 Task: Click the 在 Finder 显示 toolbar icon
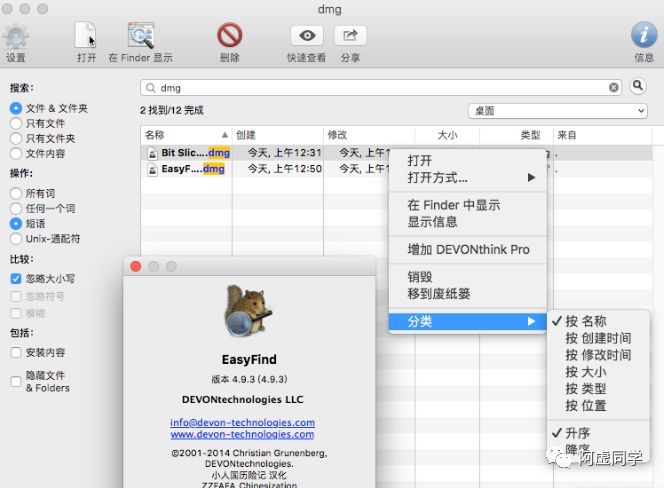tap(141, 35)
